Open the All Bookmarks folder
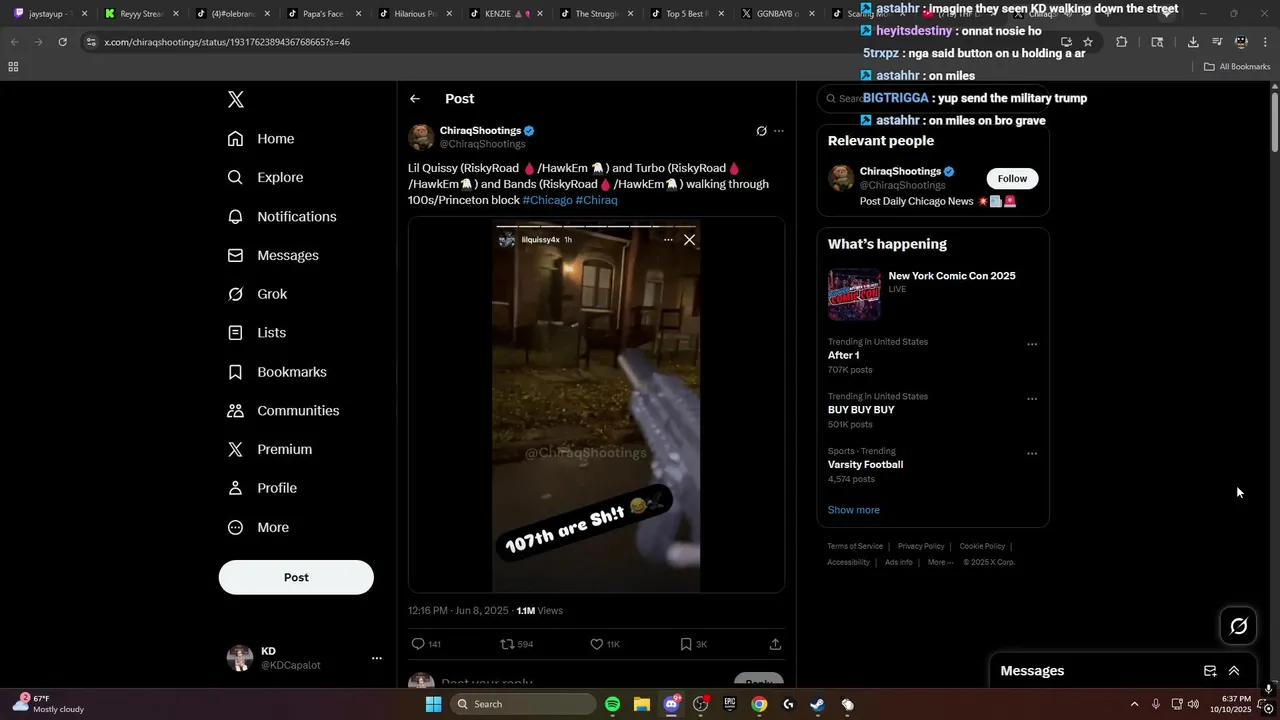Screen dimensions: 1280x720 coord(1237,67)
